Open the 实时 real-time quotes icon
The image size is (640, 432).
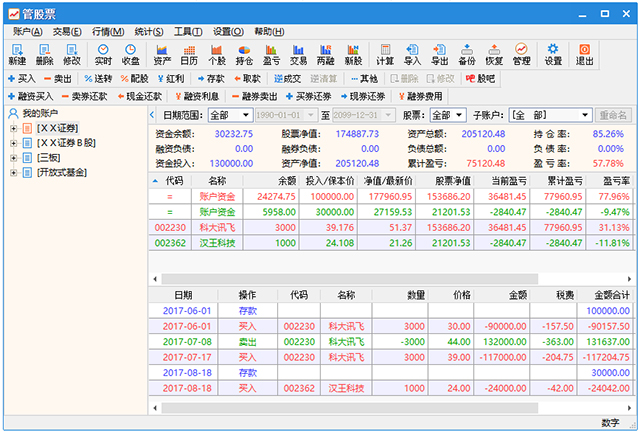pos(103,55)
